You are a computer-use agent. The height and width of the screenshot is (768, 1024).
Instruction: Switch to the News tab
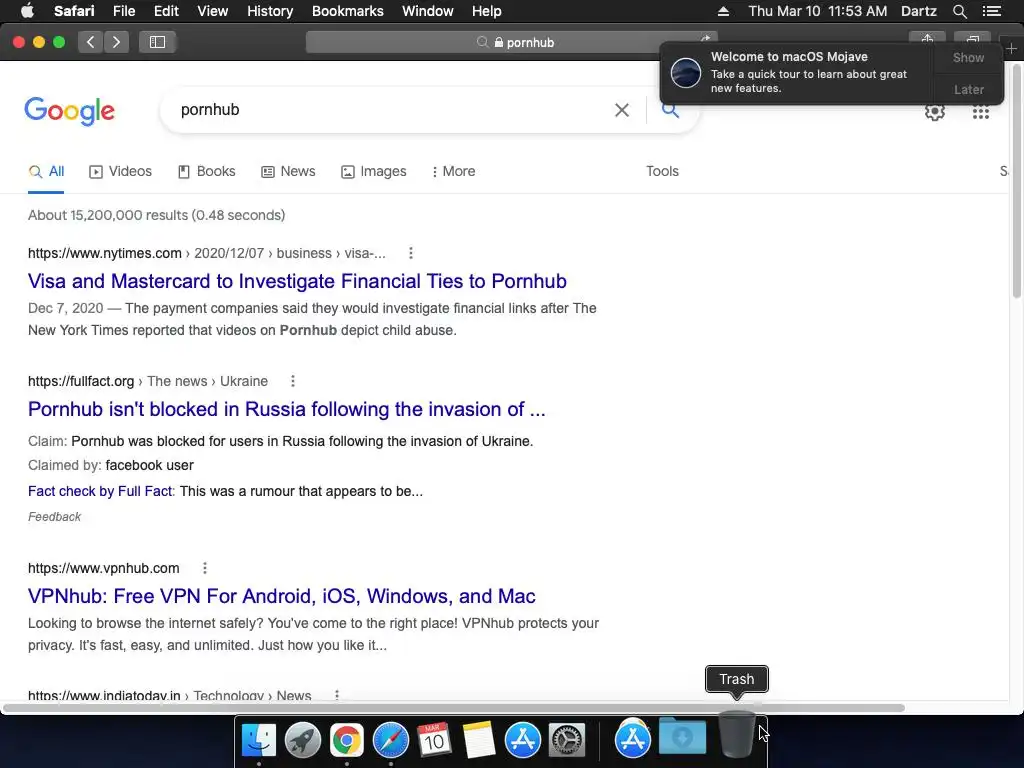pyautogui.click(x=288, y=171)
